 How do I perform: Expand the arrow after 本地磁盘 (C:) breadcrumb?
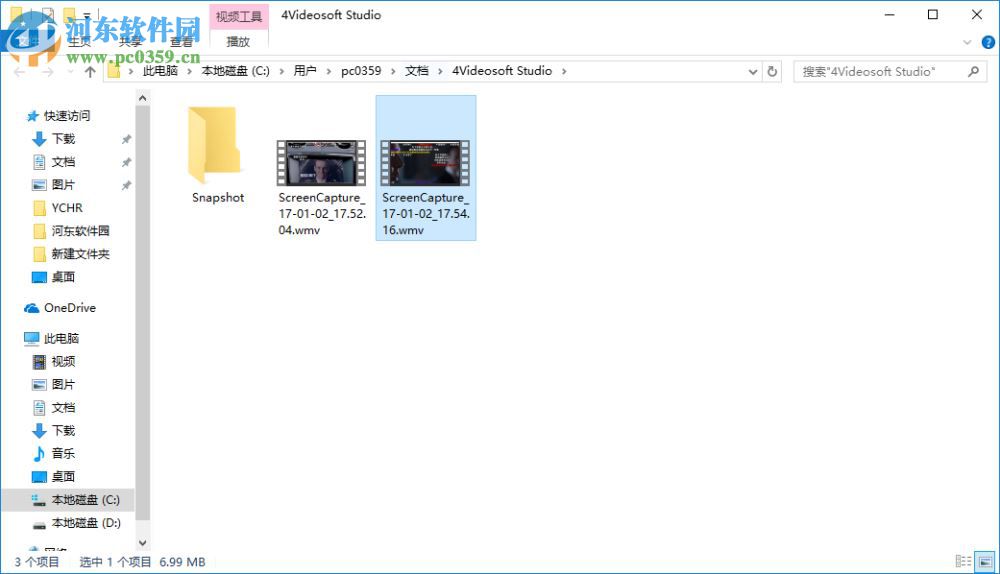pyautogui.click(x=281, y=71)
